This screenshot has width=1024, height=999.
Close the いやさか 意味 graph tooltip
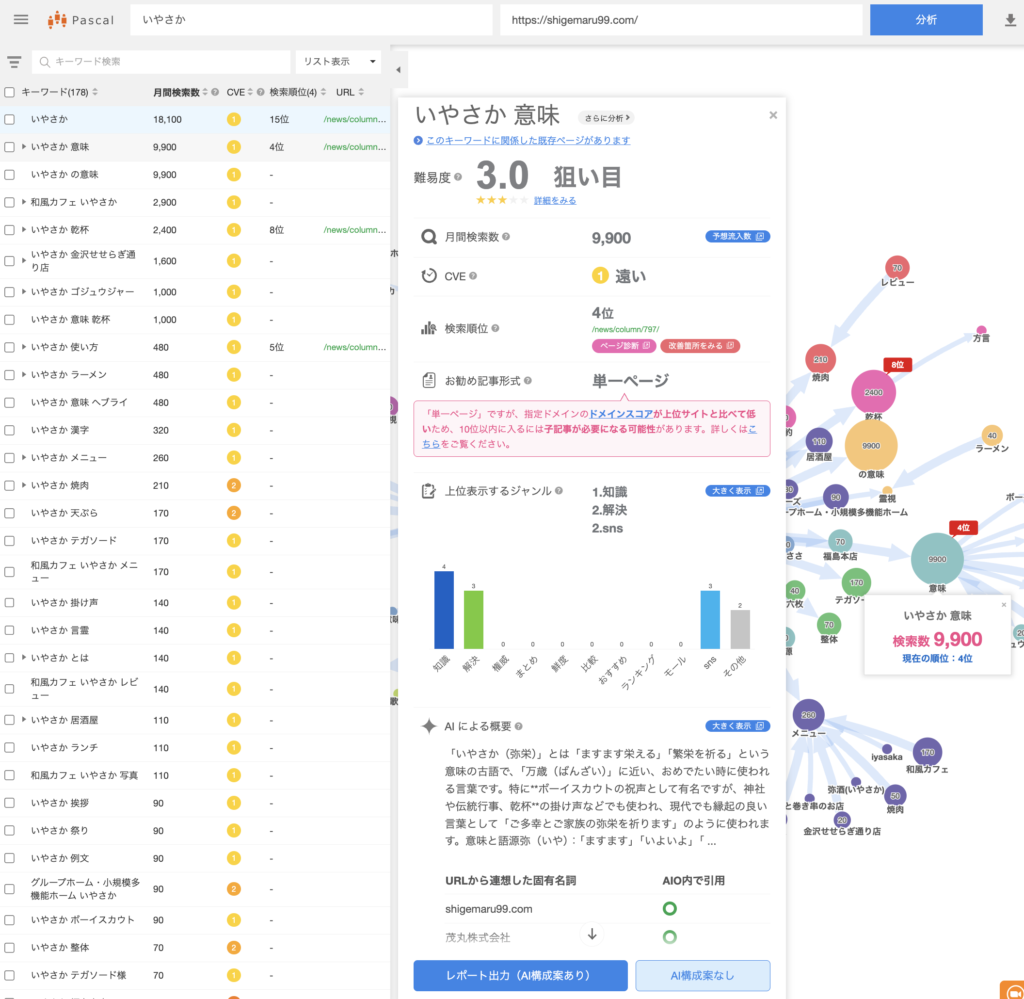pyautogui.click(x=1003, y=605)
